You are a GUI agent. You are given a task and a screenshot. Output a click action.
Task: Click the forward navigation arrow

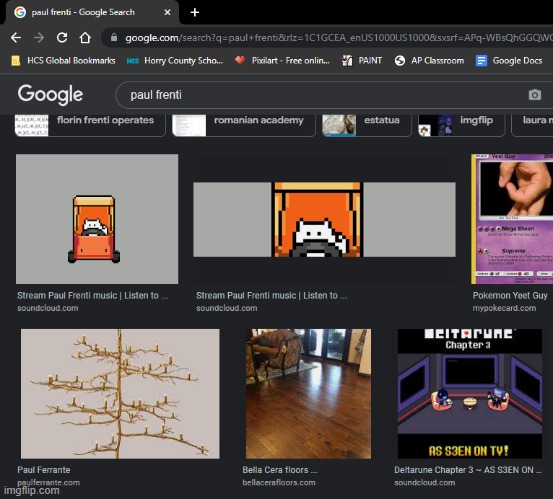click(x=39, y=37)
